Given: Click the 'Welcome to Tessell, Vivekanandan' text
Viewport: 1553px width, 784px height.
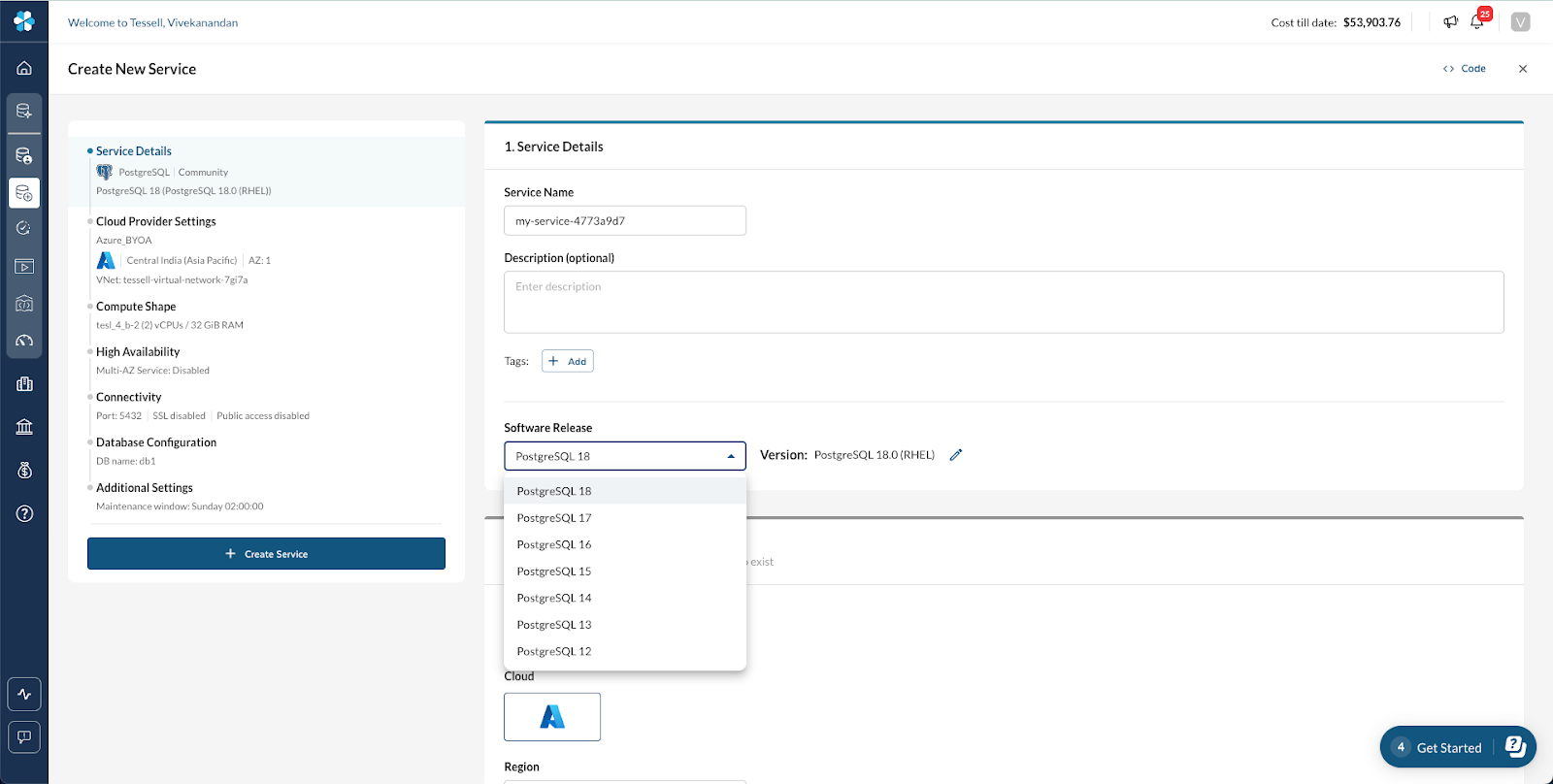Looking at the screenshot, I should pos(152,22).
